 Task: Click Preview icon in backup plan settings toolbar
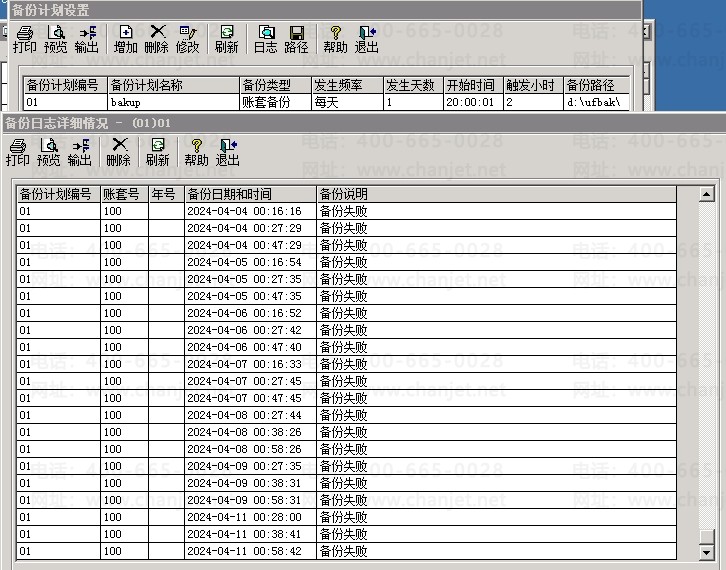click(x=56, y=39)
